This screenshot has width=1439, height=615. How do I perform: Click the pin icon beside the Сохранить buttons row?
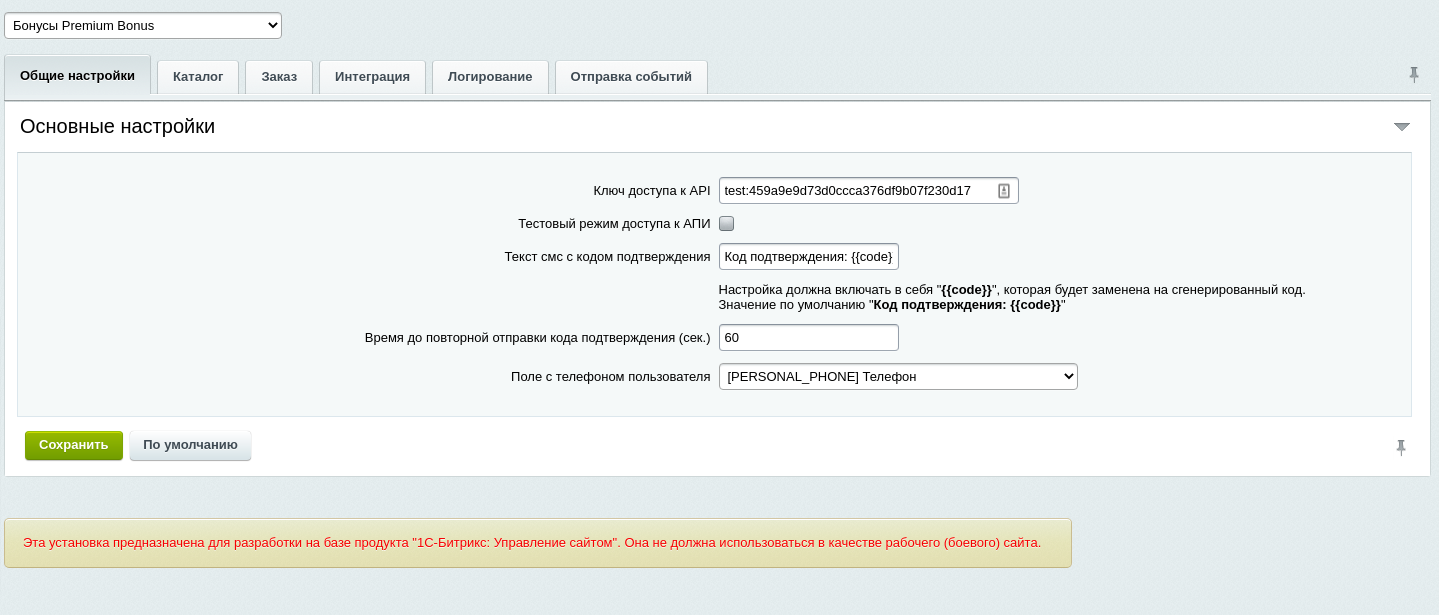click(1400, 447)
